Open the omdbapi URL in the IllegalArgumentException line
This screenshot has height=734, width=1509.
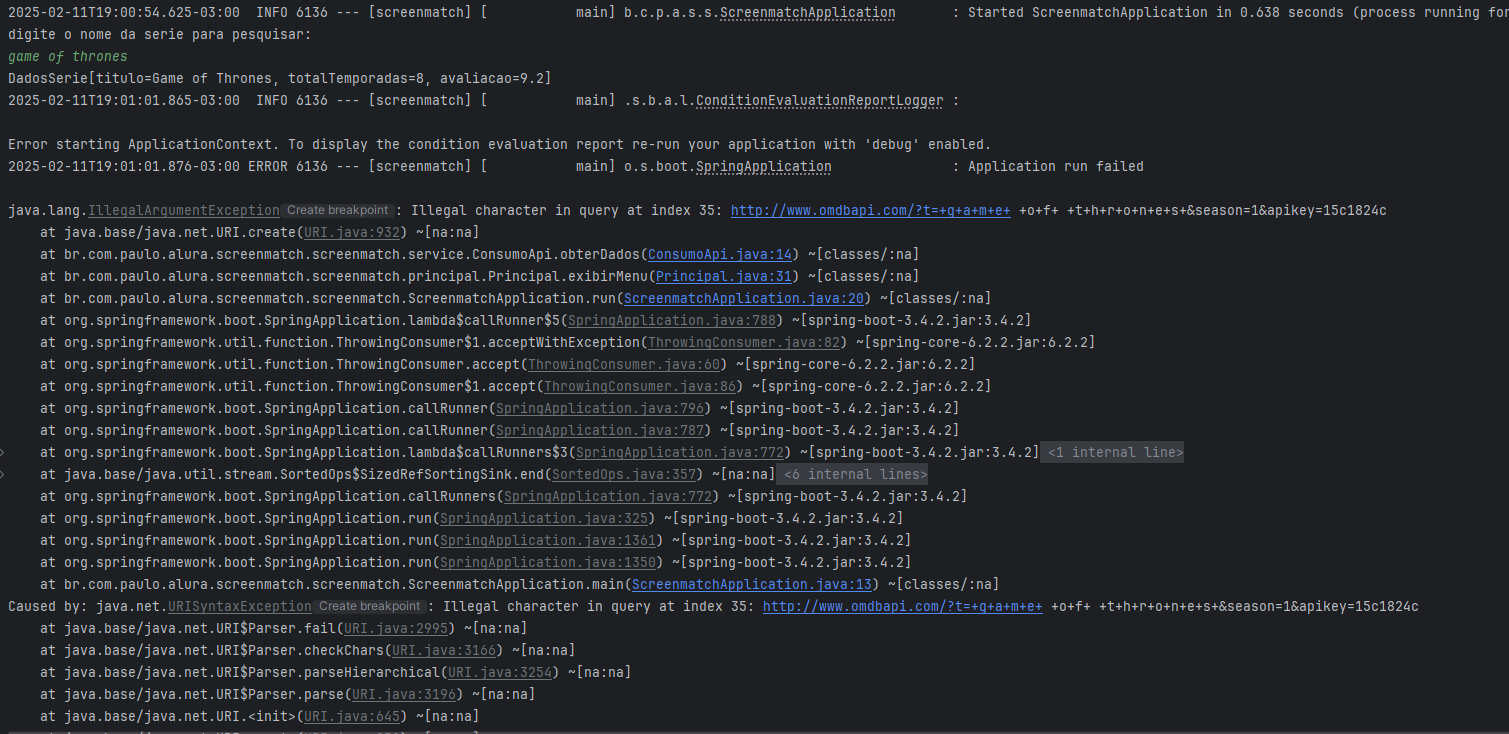[871, 211]
